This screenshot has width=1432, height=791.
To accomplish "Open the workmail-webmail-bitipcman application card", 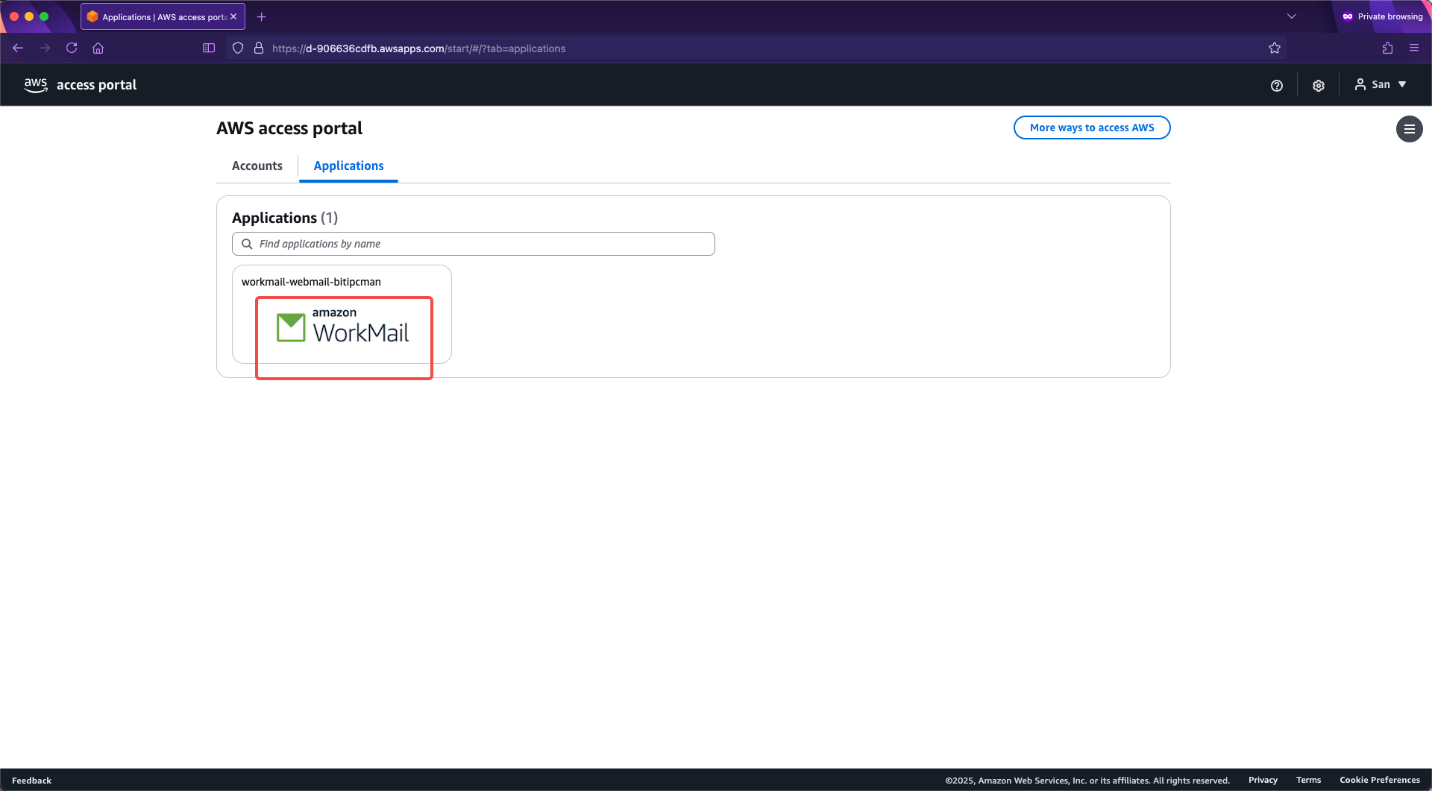I will click(x=342, y=313).
